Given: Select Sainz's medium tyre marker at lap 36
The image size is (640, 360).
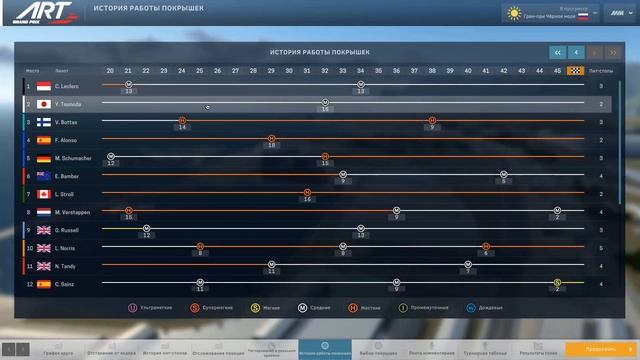Looking at the screenshot, I should (396, 282).
